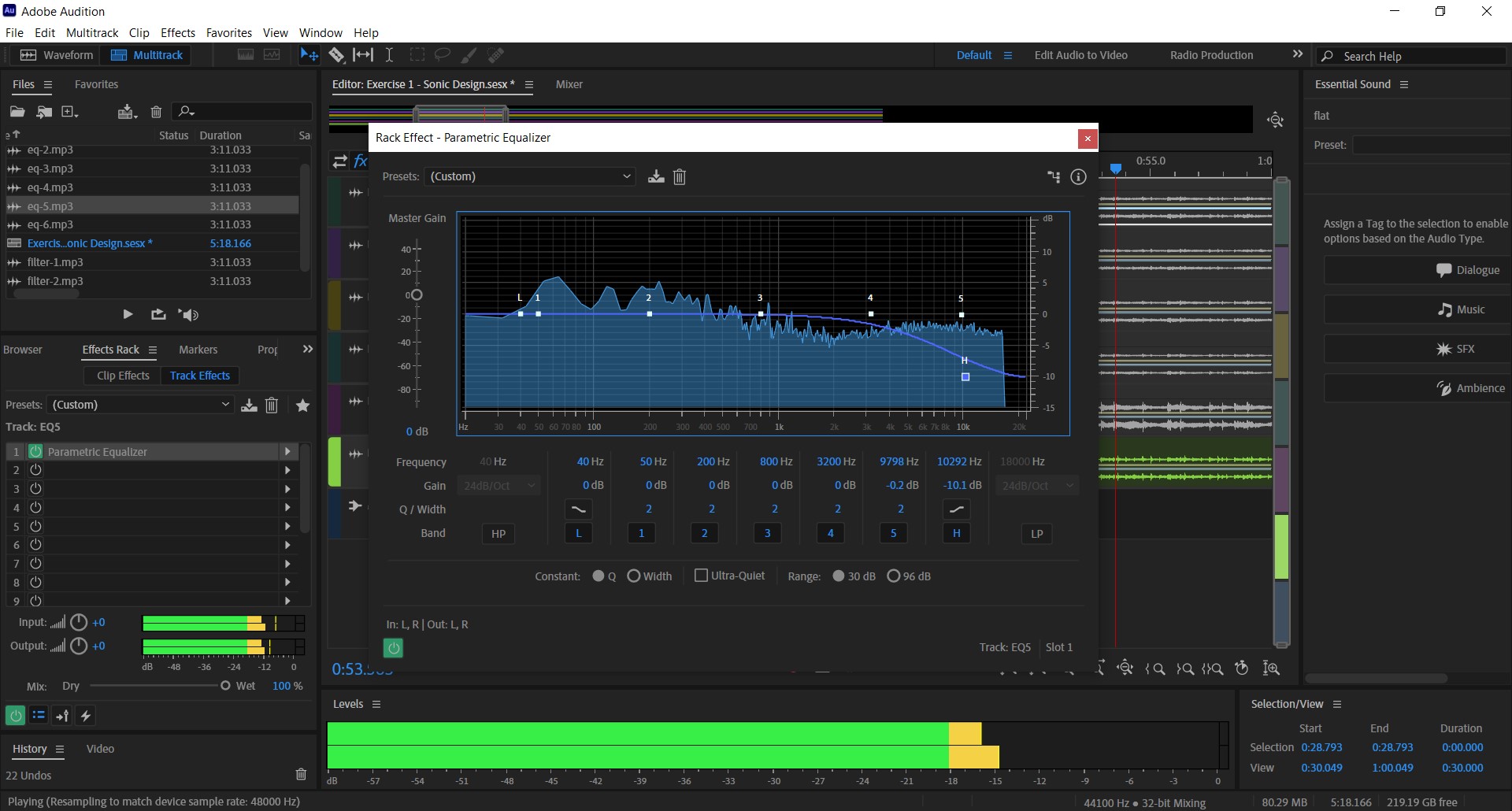Switch to the Mixer tab
1512x811 pixels.
pos(569,84)
